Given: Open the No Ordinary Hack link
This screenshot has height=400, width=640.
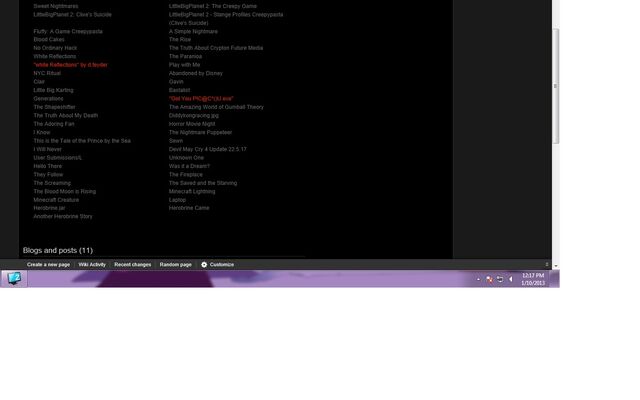Looking at the screenshot, I should pyautogui.click(x=55, y=48).
